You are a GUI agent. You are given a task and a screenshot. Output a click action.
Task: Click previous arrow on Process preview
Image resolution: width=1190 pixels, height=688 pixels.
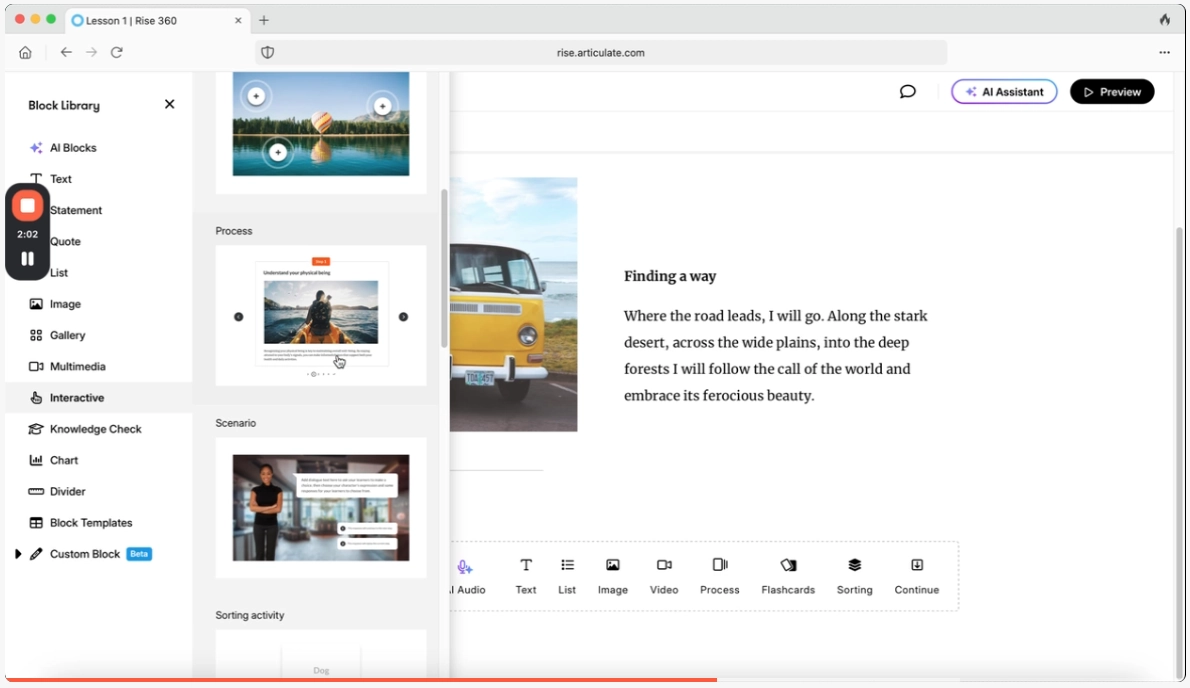[x=238, y=316]
